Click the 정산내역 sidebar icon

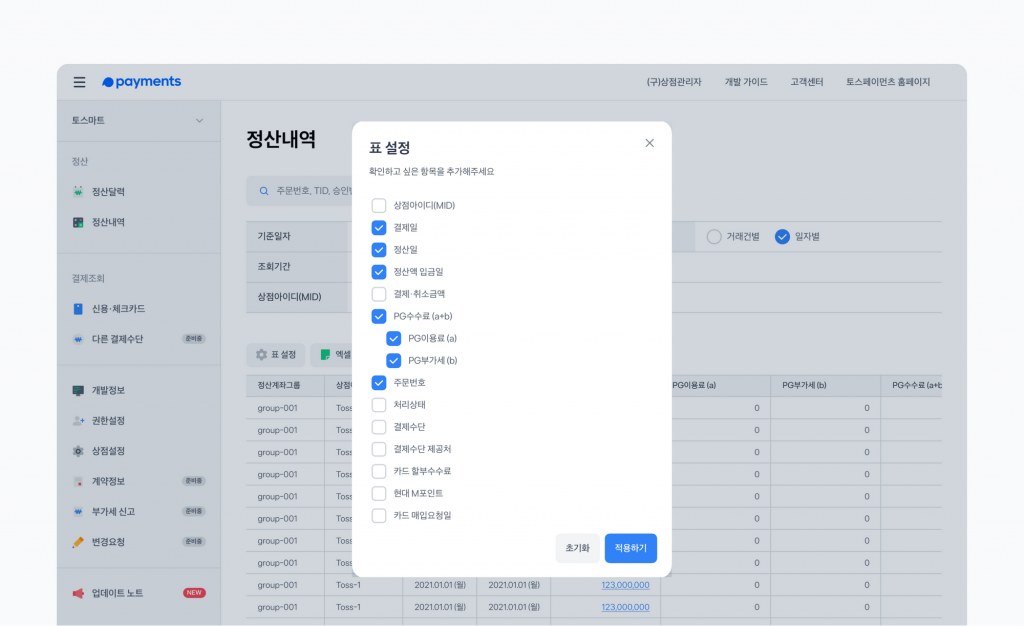pyautogui.click(x=78, y=223)
